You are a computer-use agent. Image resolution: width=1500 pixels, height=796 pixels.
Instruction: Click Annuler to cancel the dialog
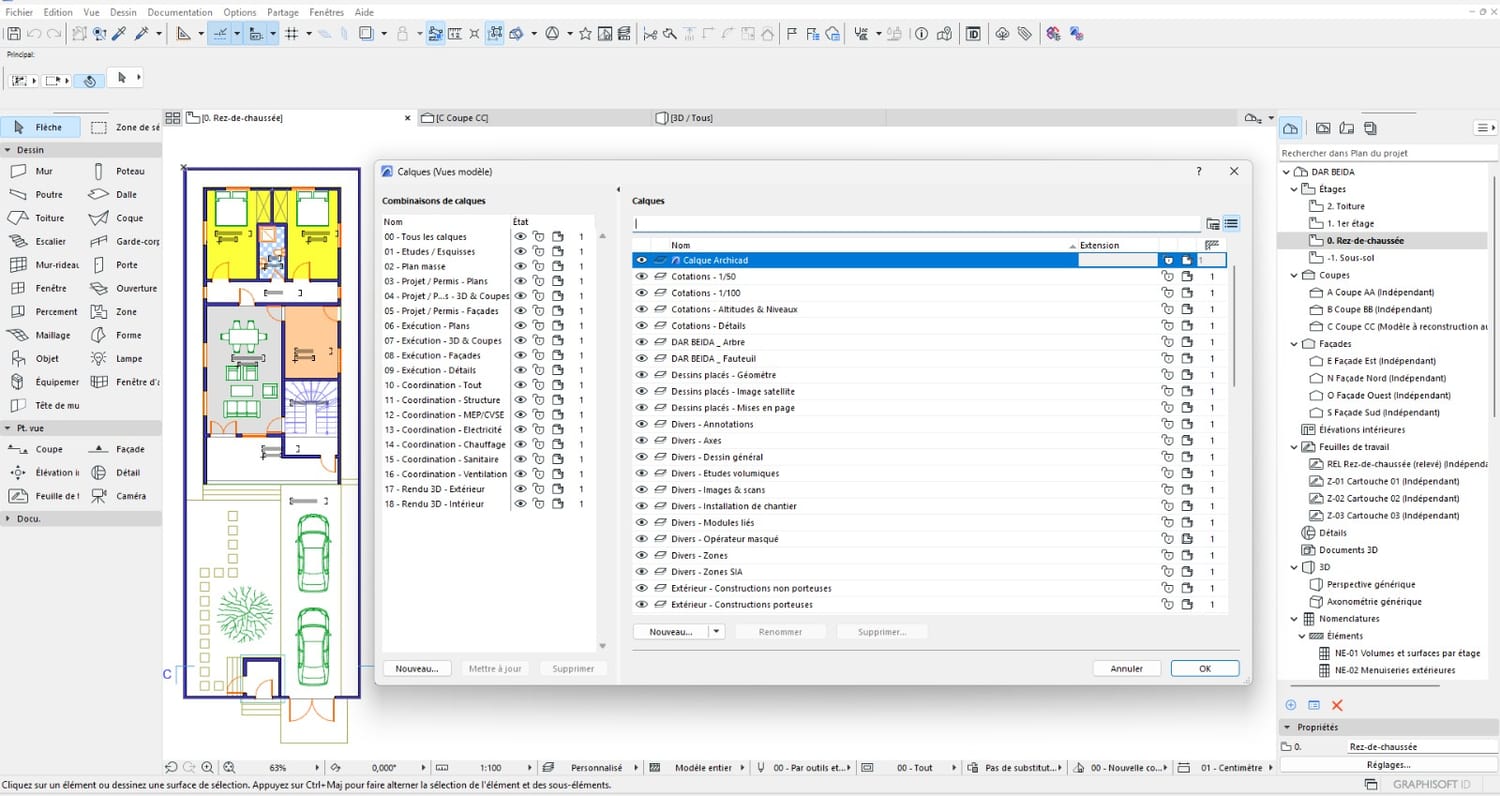point(1126,668)
